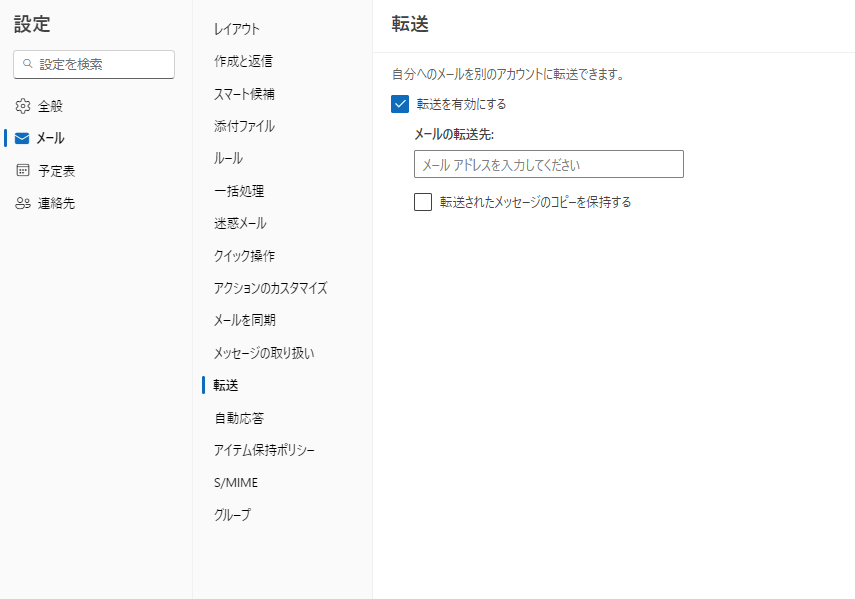Open グループ settings
This screenshot has width=855, height=599.
coord(232,515)
